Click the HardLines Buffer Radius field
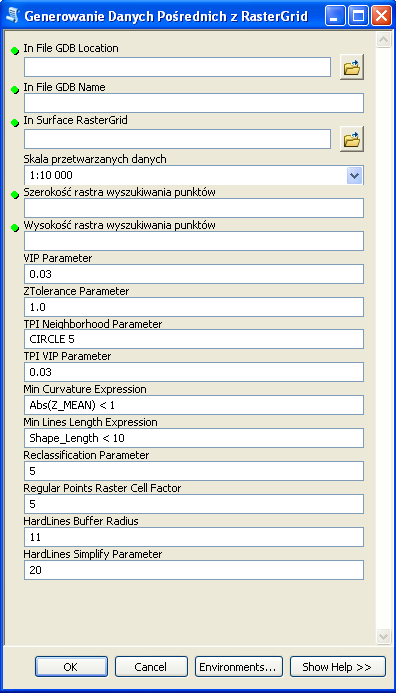Viewport: 396px width, 693px height. pyautogui.click(x=194, y=537)
